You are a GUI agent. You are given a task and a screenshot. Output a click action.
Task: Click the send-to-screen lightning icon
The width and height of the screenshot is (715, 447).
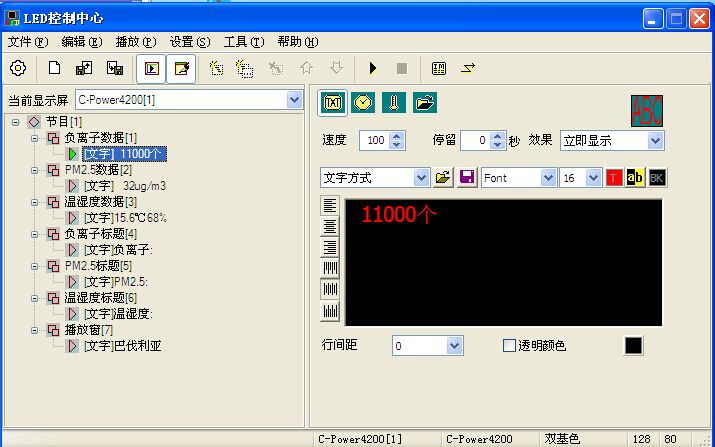(468, 69)
